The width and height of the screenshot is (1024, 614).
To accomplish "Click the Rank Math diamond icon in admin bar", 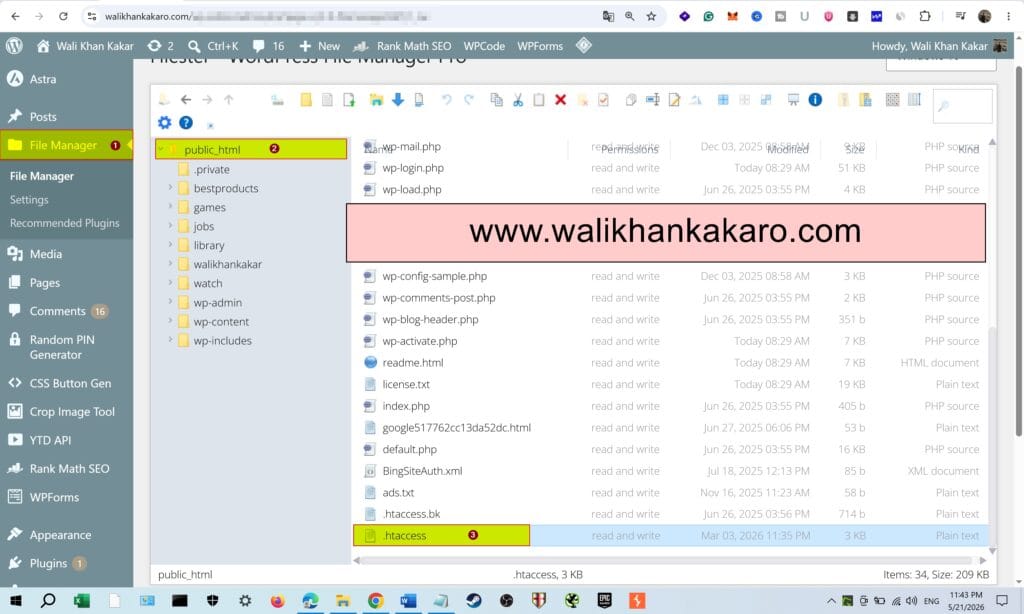I will click(x=584, y=45).
